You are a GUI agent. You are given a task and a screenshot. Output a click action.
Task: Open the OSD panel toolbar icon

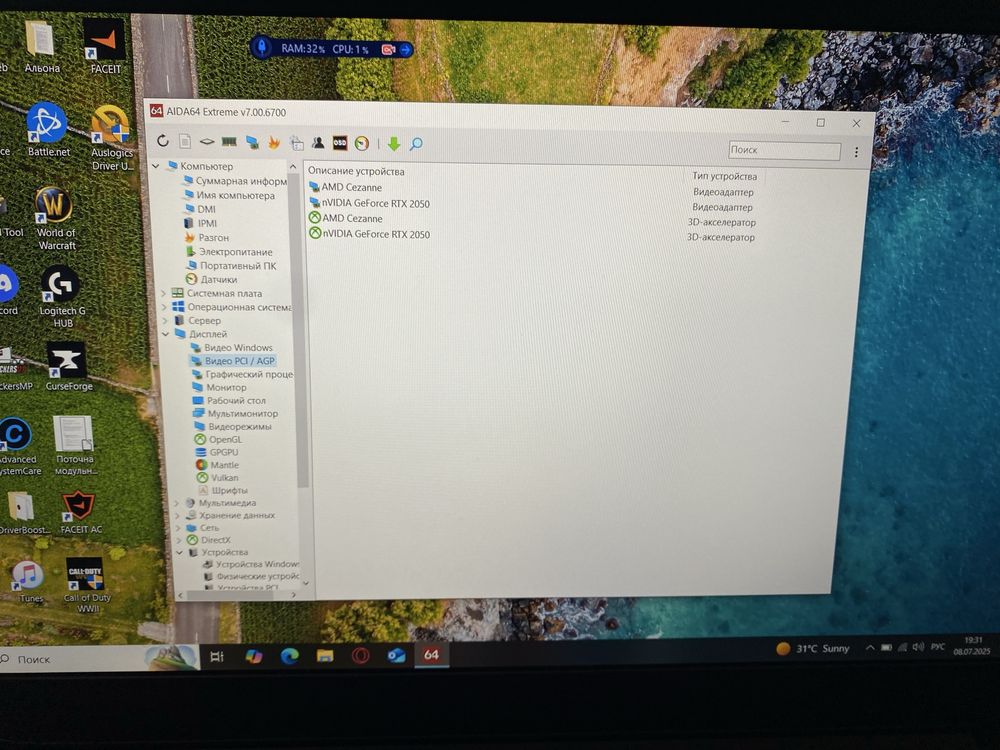point(340,143)
